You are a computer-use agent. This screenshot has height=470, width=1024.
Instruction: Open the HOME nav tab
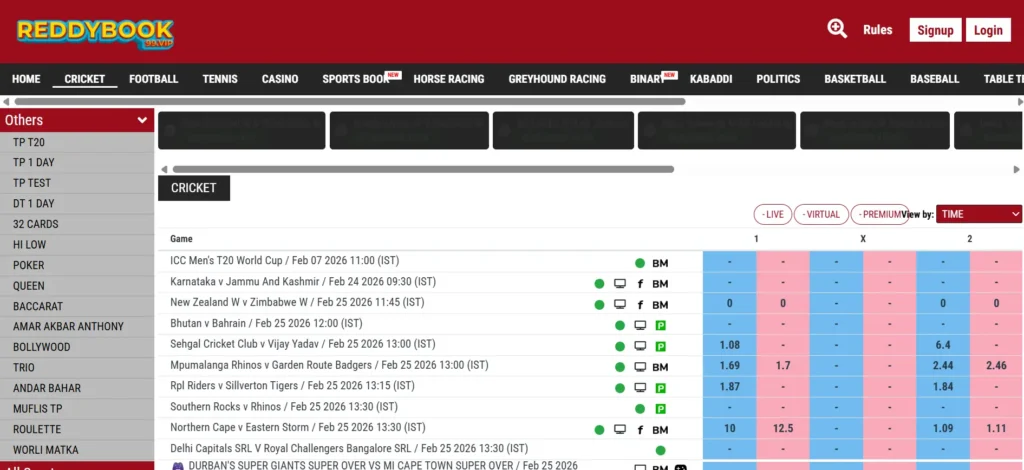(x=26, y=79)
